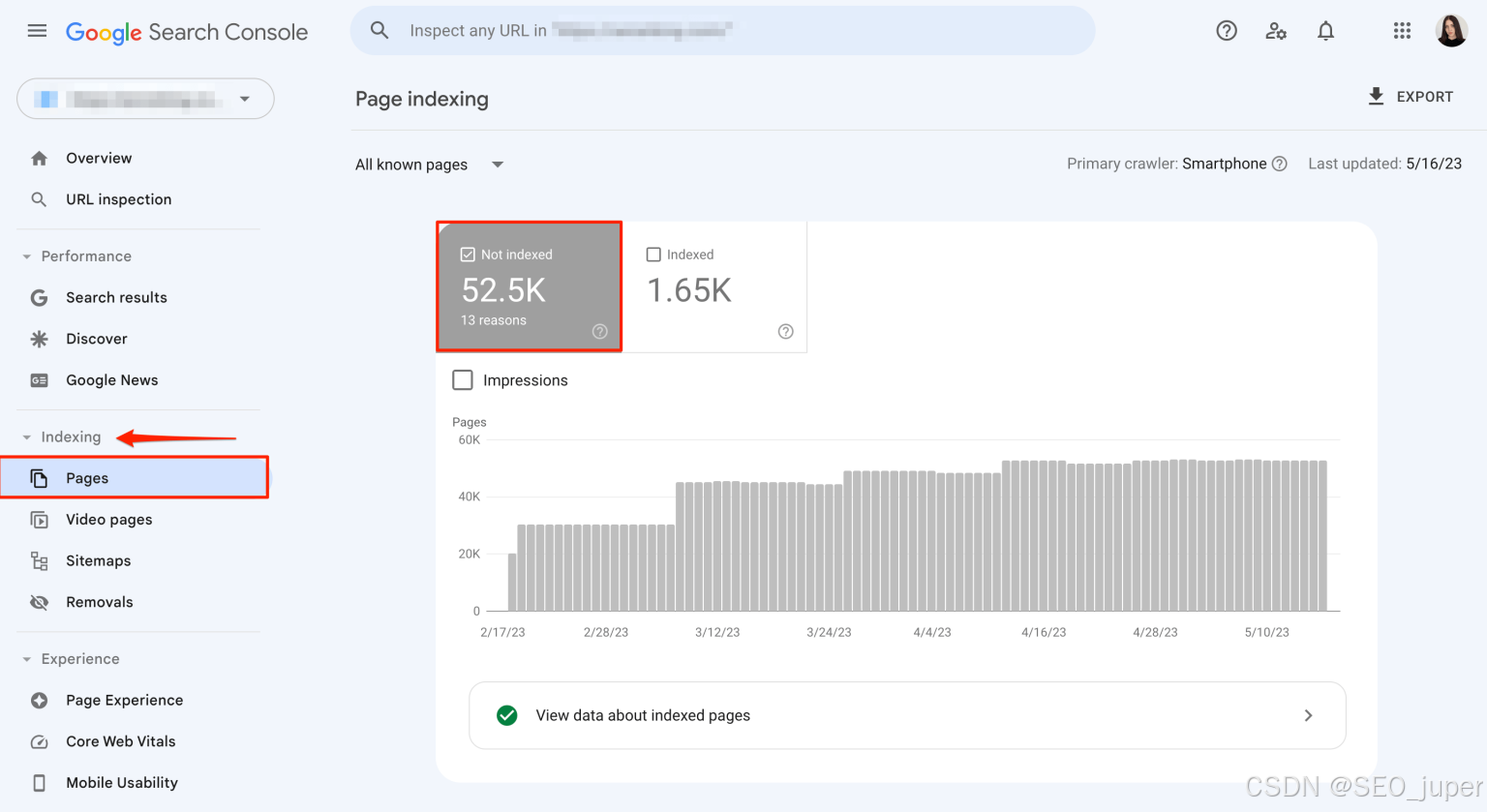Click the Overview home icon

pyautogui.click(x=39, y=158)
